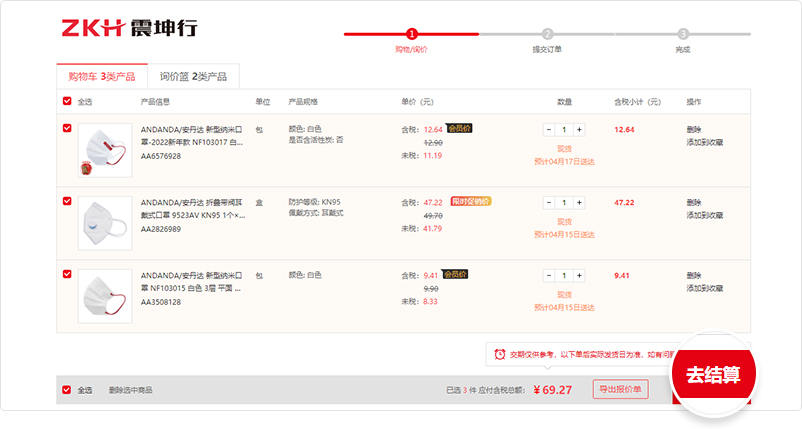Click quantity field of AA3508128 row
The width and height of the screenshot is (802, 429).
click(x=564, y=276)
